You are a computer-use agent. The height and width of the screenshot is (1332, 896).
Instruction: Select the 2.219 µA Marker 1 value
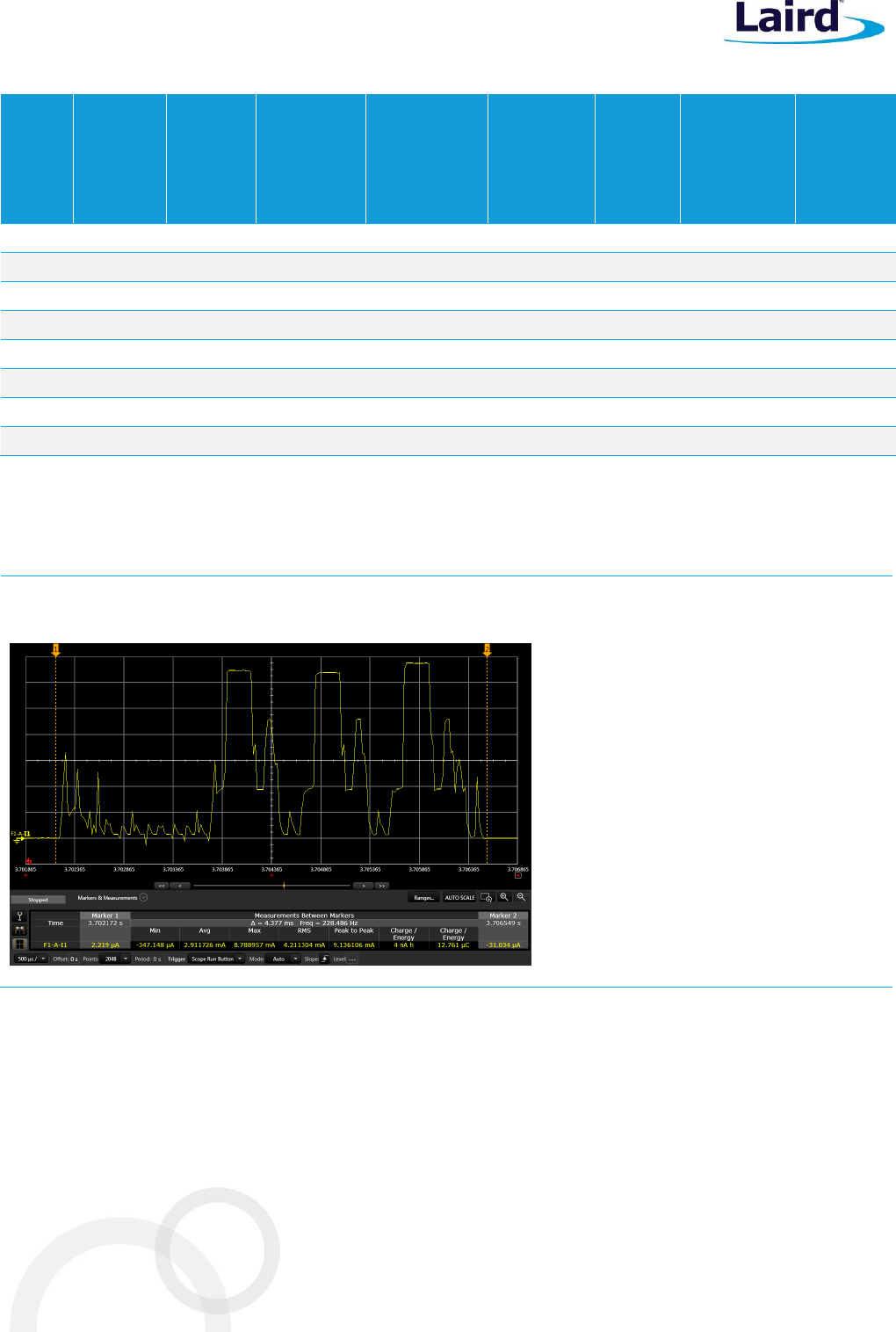pyautogui.click(x=105, y=945)
